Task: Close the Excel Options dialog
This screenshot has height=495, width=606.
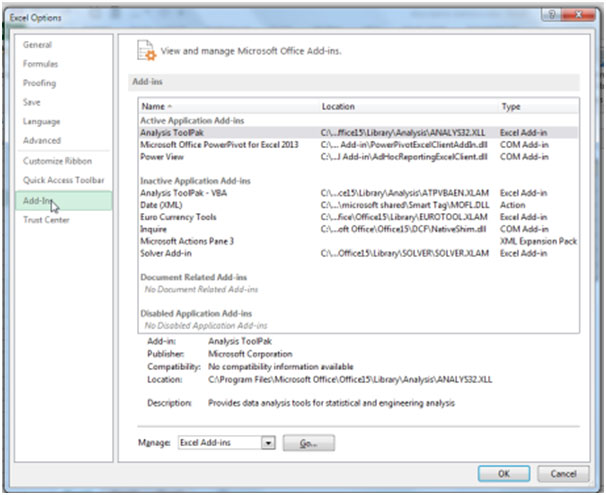Action: point(578,15)
